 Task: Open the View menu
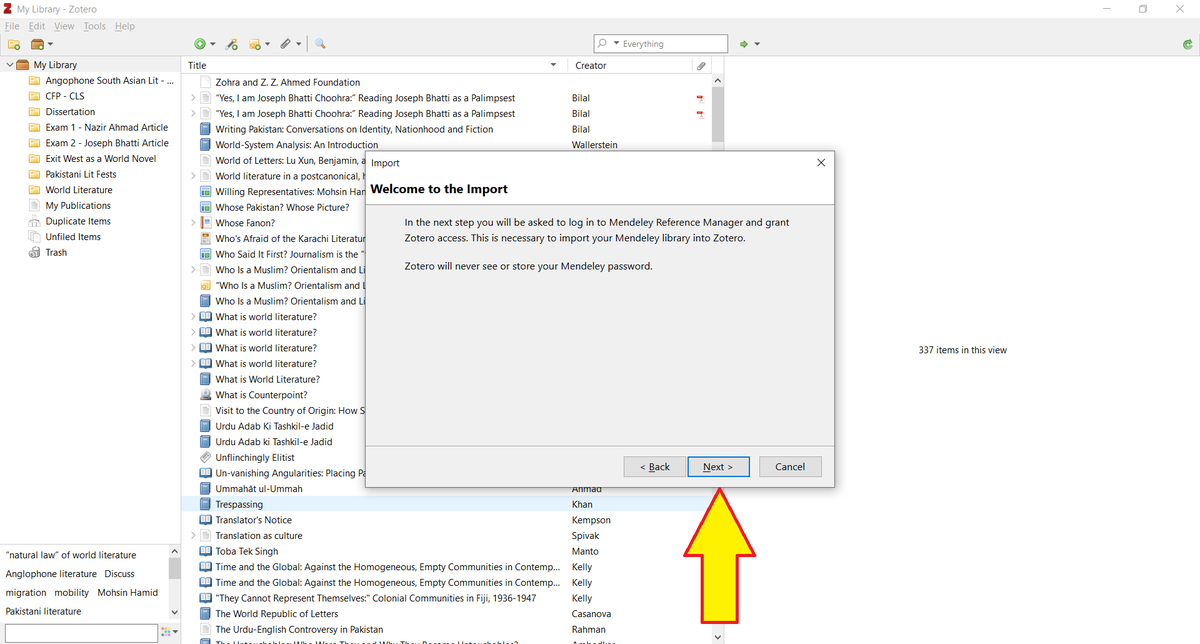[x=64, y=26]
